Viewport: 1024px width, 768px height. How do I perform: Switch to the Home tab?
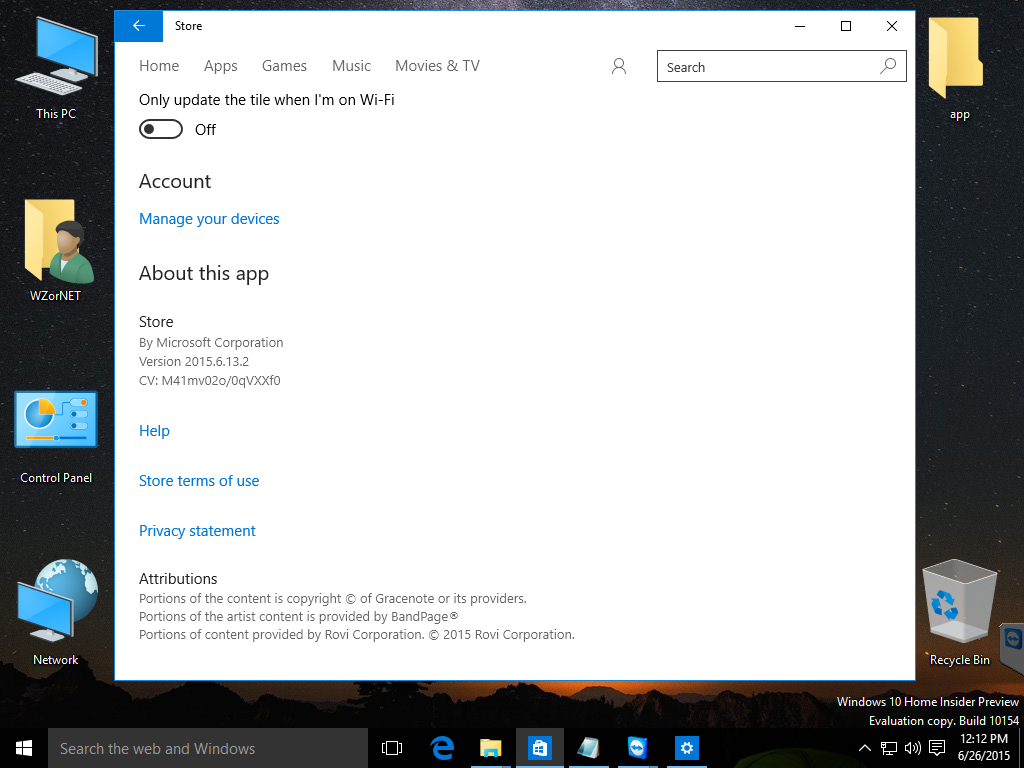coord(159,66)
